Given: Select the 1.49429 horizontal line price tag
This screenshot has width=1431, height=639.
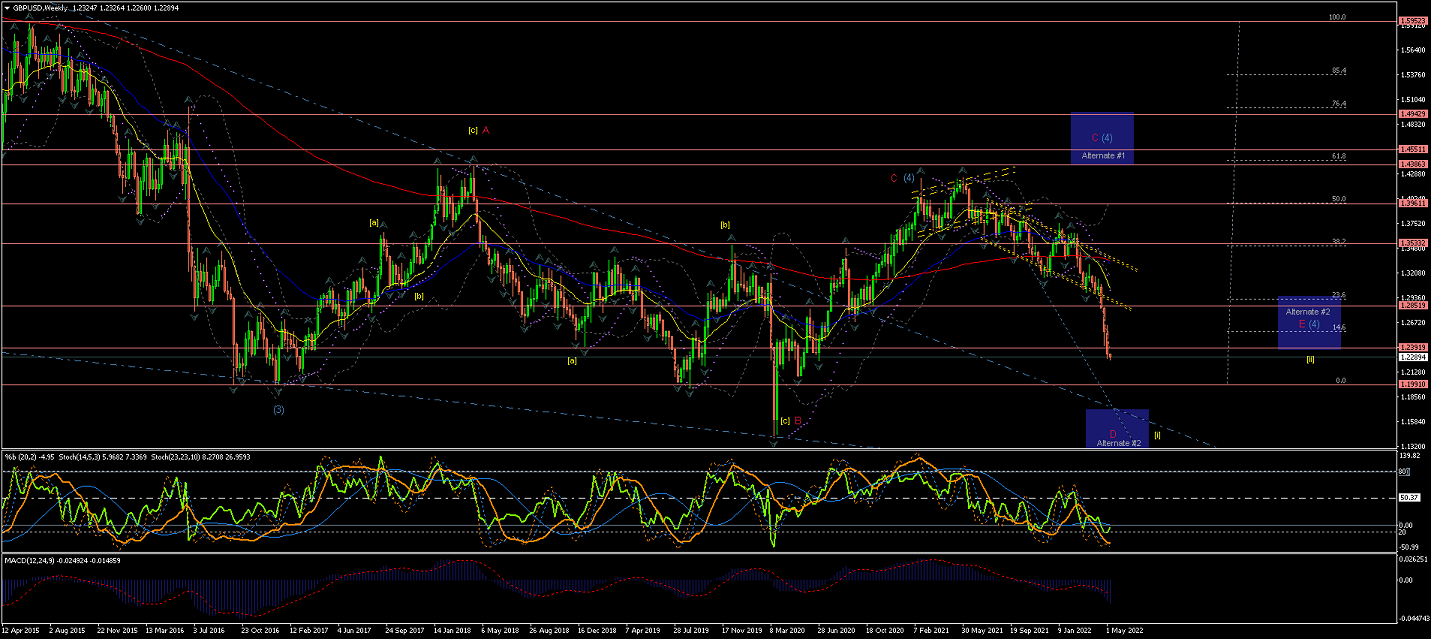Looking at the screenshot, I should 1413,114.
